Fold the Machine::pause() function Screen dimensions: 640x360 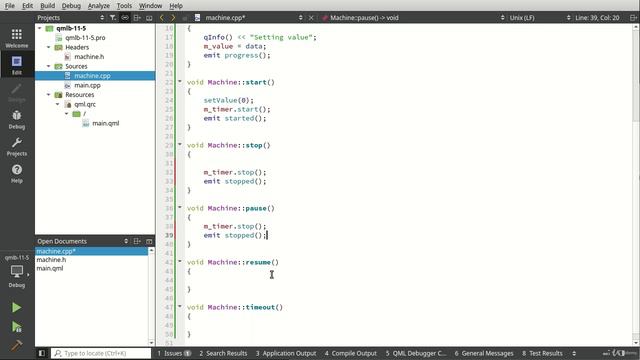[180, 207]
